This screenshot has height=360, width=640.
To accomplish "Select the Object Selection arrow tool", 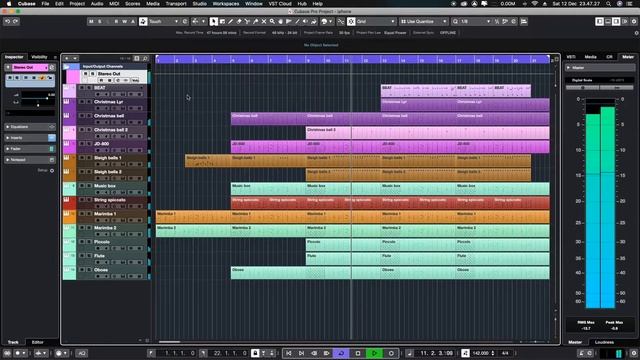I will (x=213, y=21).
